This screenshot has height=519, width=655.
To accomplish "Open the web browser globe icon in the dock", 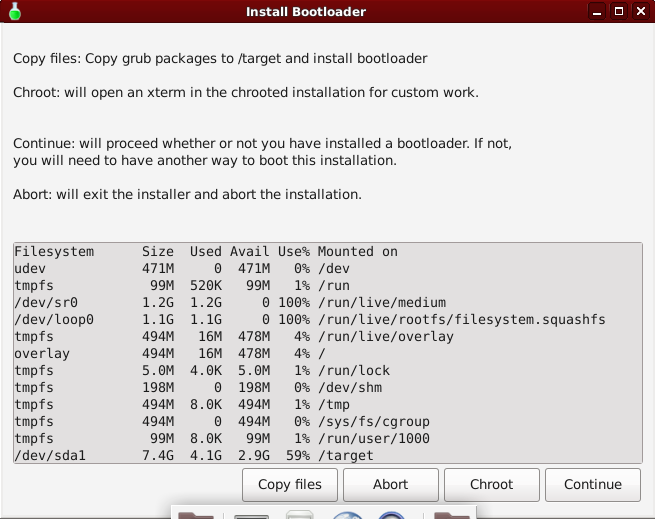I will (348, 515).
